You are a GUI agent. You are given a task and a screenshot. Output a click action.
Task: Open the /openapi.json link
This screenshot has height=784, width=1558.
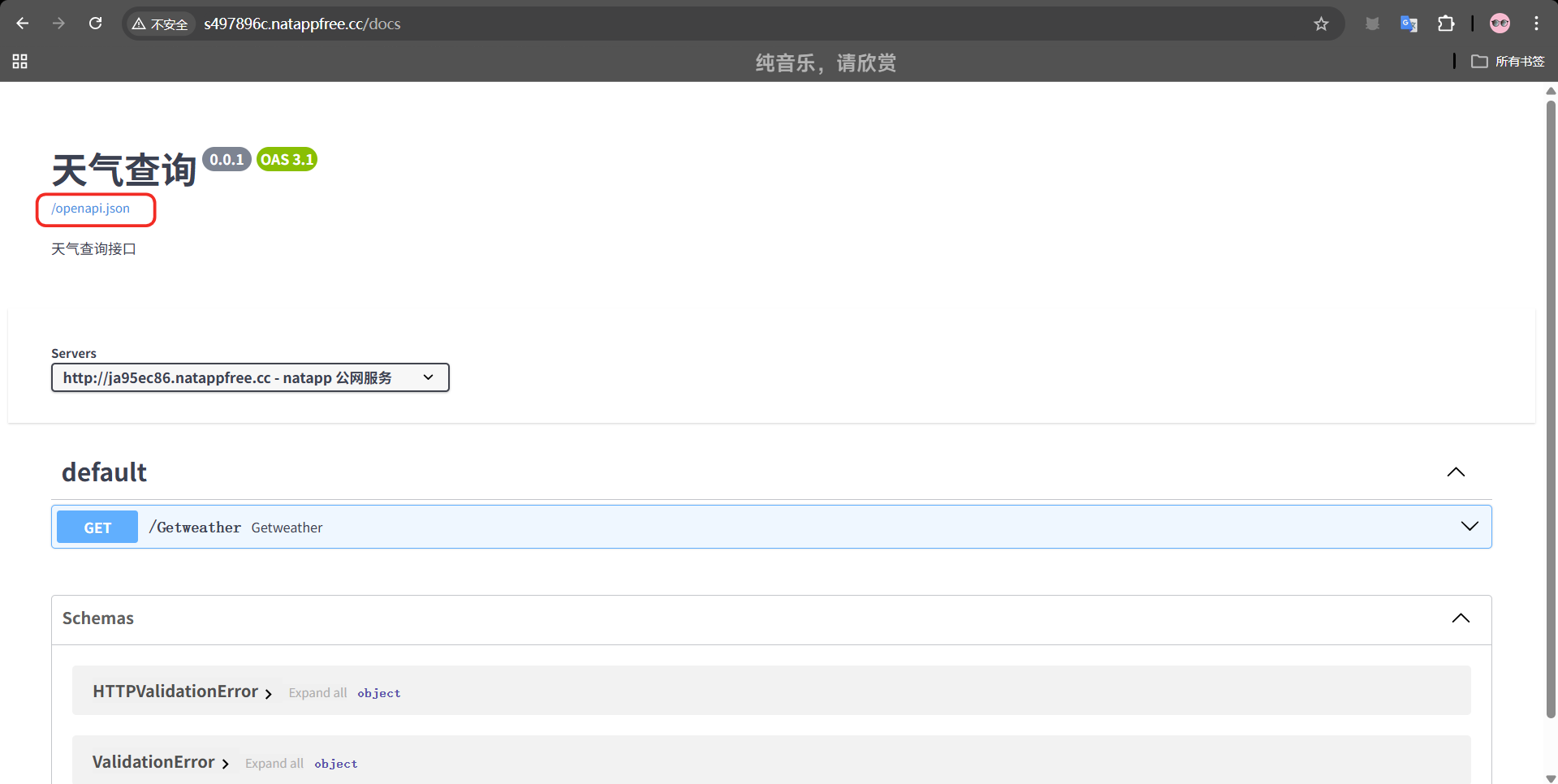(90, 209)
